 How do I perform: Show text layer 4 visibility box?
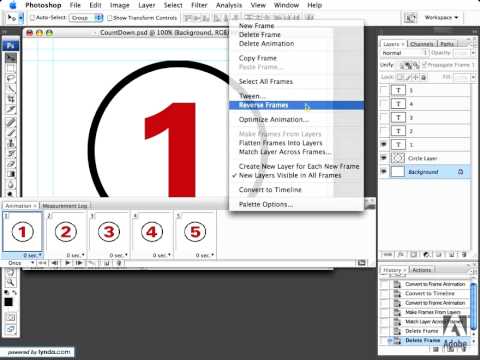click(384, 104)
